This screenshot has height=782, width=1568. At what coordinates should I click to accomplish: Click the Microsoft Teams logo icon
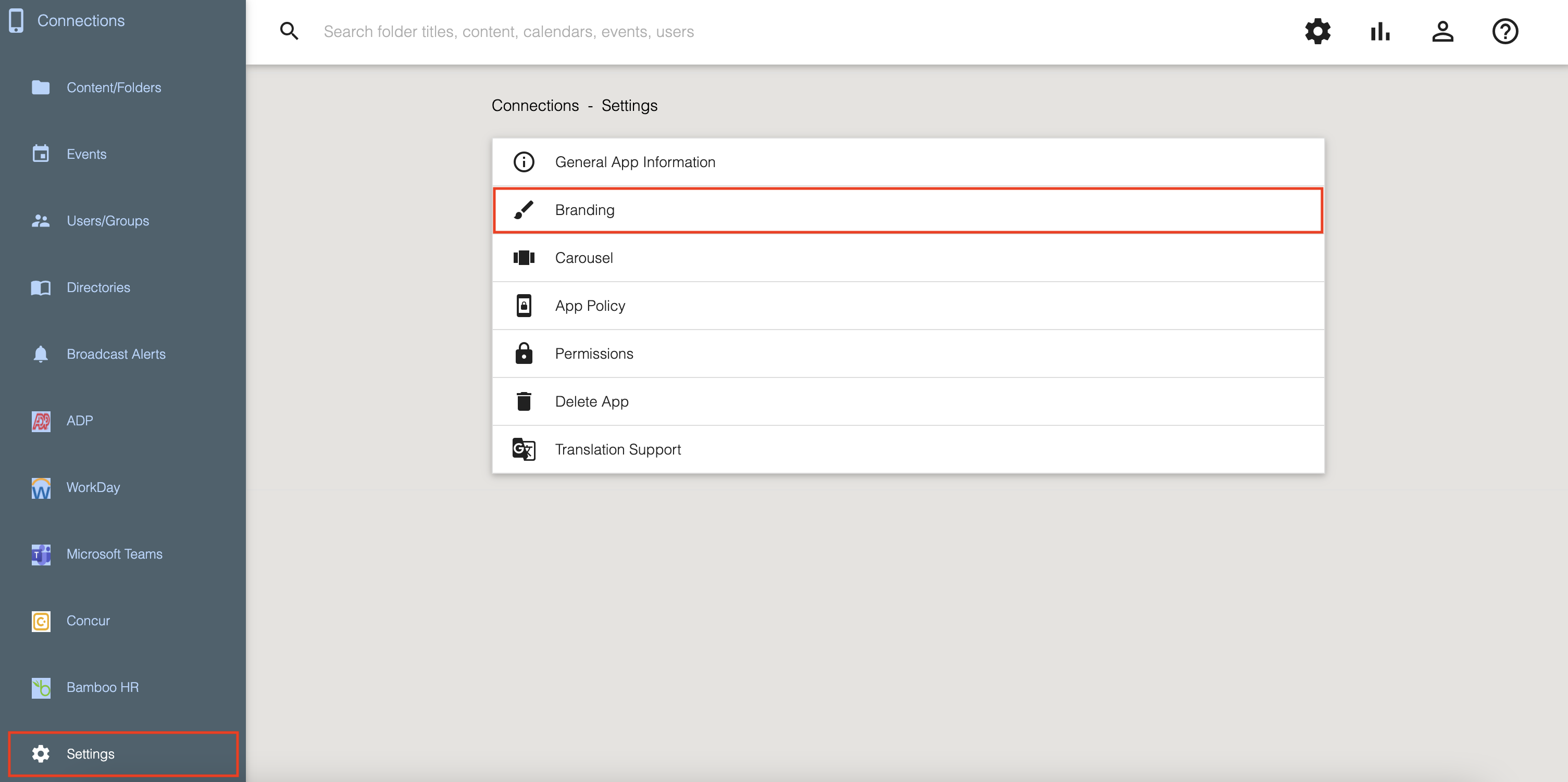tap(41, 554)
